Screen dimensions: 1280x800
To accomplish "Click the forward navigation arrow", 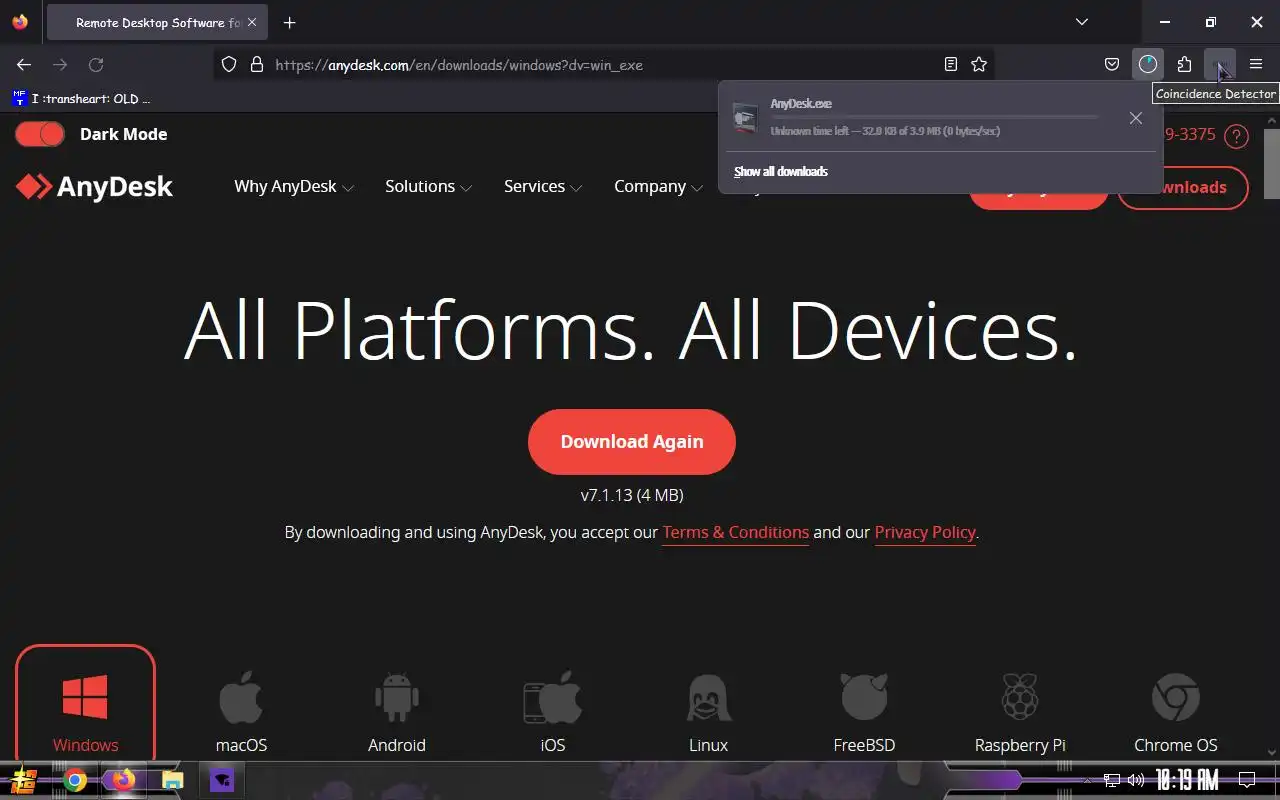I will (60, 64).
